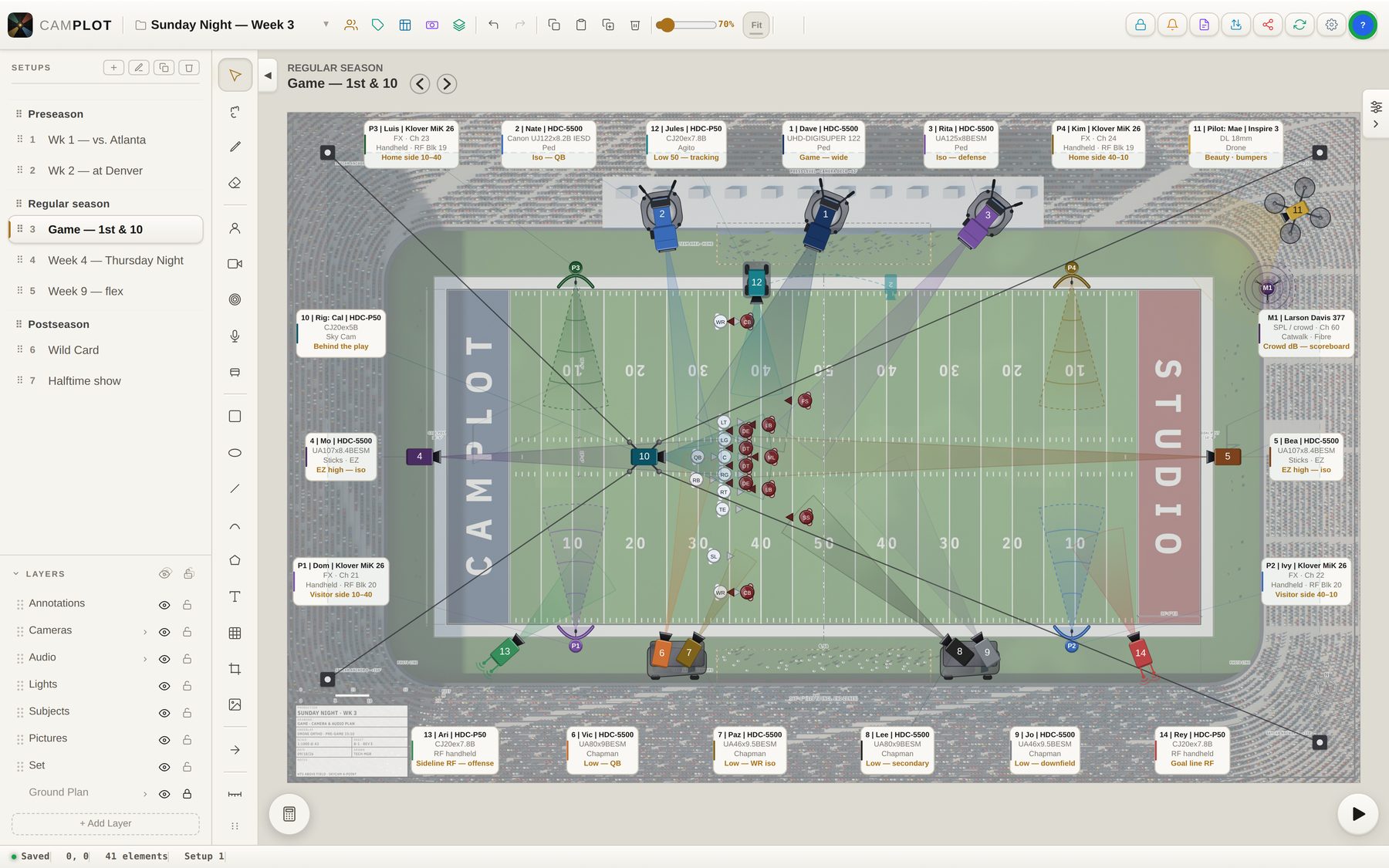Click the share icon
The height and width of the screenshot is (868, 1389).
[1268, 25]
